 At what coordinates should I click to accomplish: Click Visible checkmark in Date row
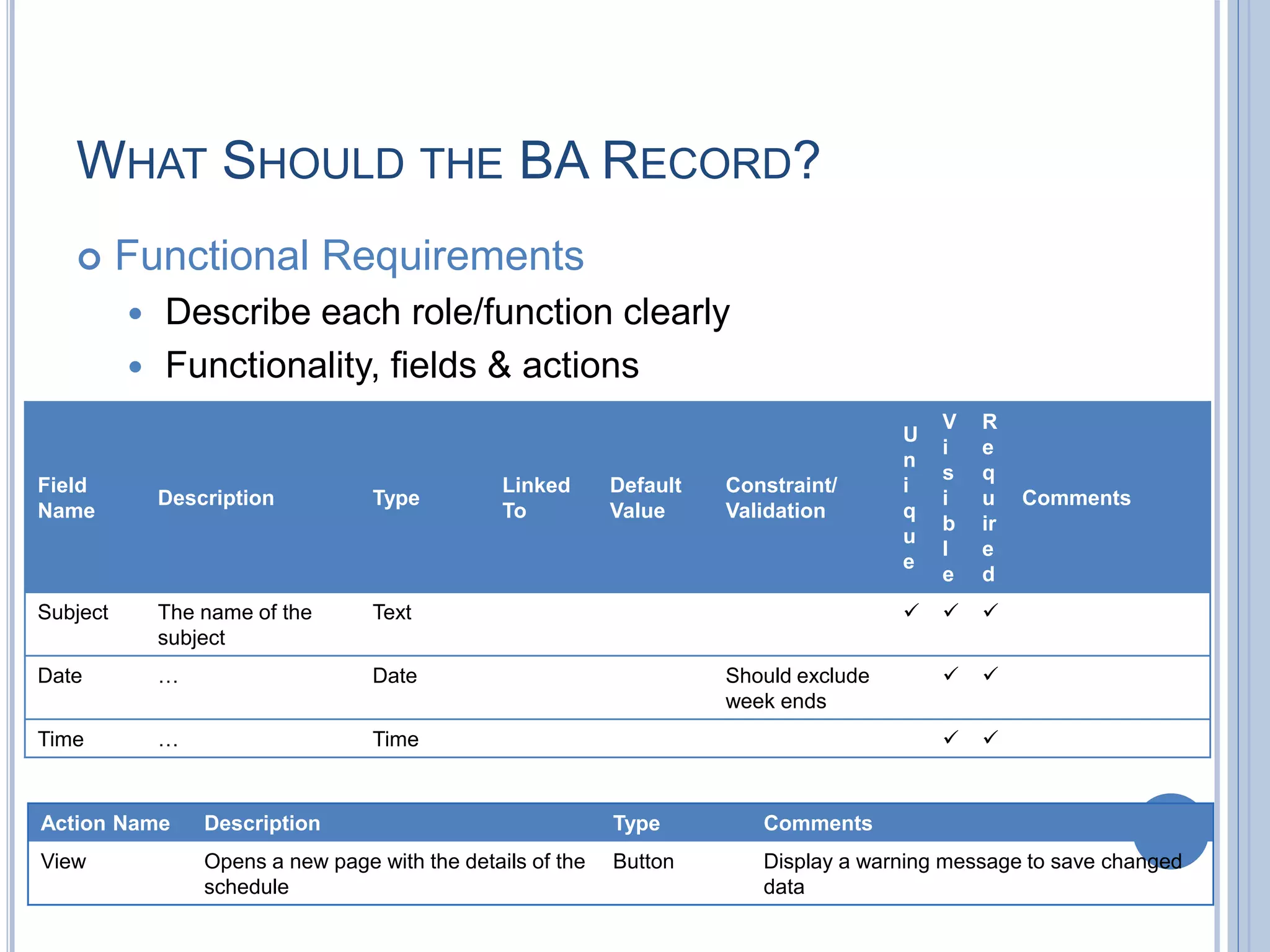(x=951, y=674)
